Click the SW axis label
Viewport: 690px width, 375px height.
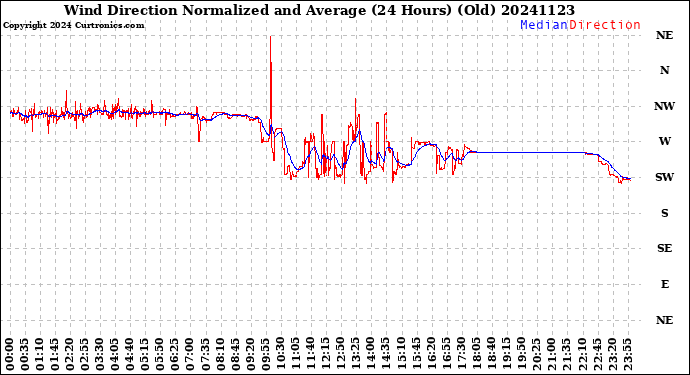(664, 177)
